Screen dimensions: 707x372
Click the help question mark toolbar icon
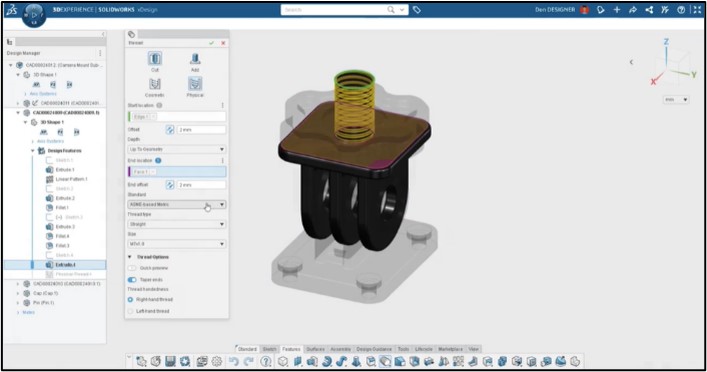pyautogui.click(x=266, y=361)
